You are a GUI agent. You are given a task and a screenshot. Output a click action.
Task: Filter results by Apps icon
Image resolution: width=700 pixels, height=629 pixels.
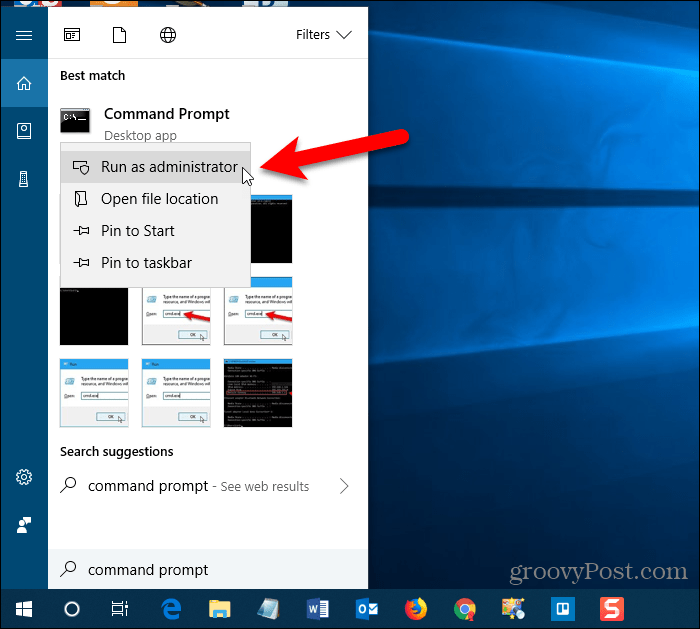tap(72, 35)
